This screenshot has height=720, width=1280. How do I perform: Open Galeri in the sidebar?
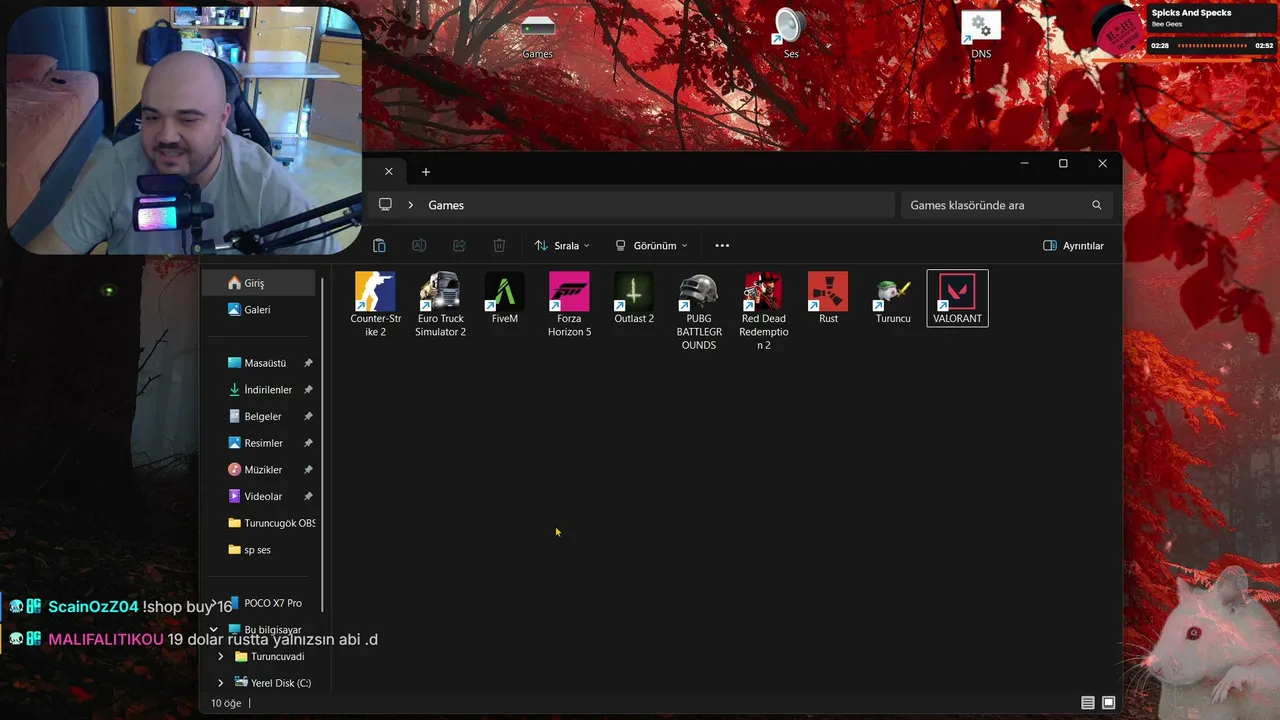coord(259,310)
